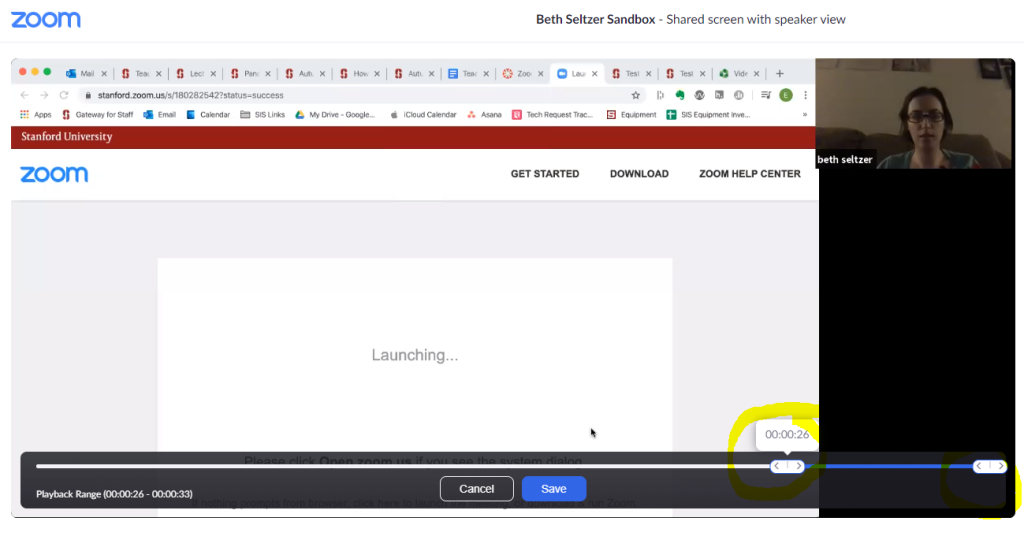
Task: Reload the page with refresh icon
Action: (x=64, y=95)
